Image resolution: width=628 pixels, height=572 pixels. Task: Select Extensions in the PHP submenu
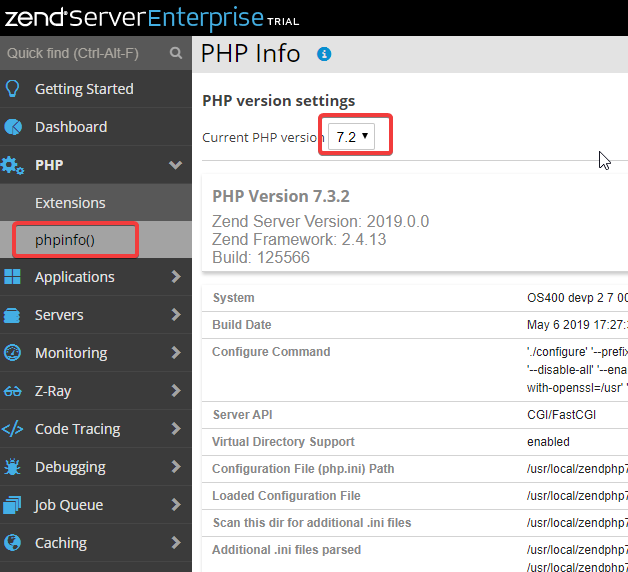(70, 203)
